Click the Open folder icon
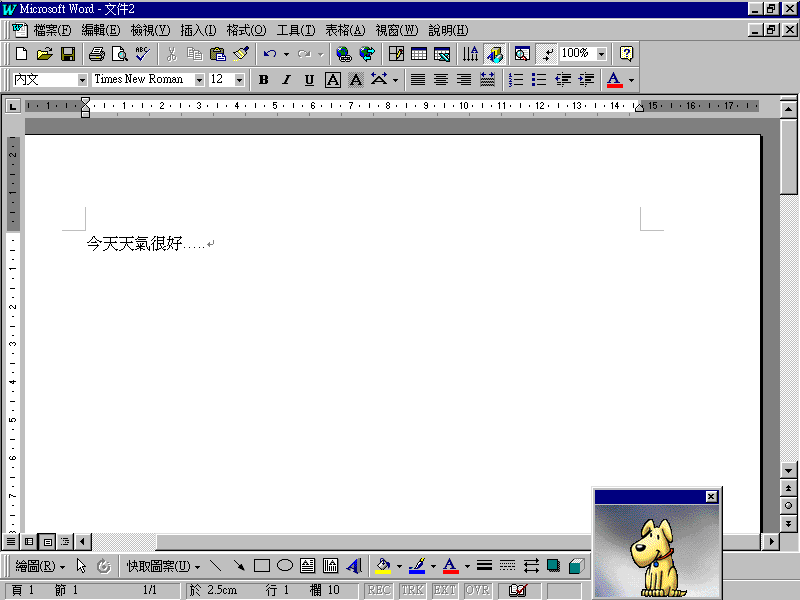 pos(45,54)
